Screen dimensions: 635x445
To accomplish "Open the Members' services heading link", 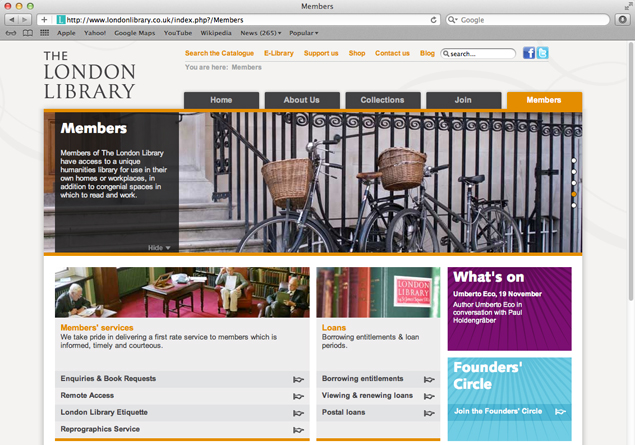I will click(x=97, y=328).
